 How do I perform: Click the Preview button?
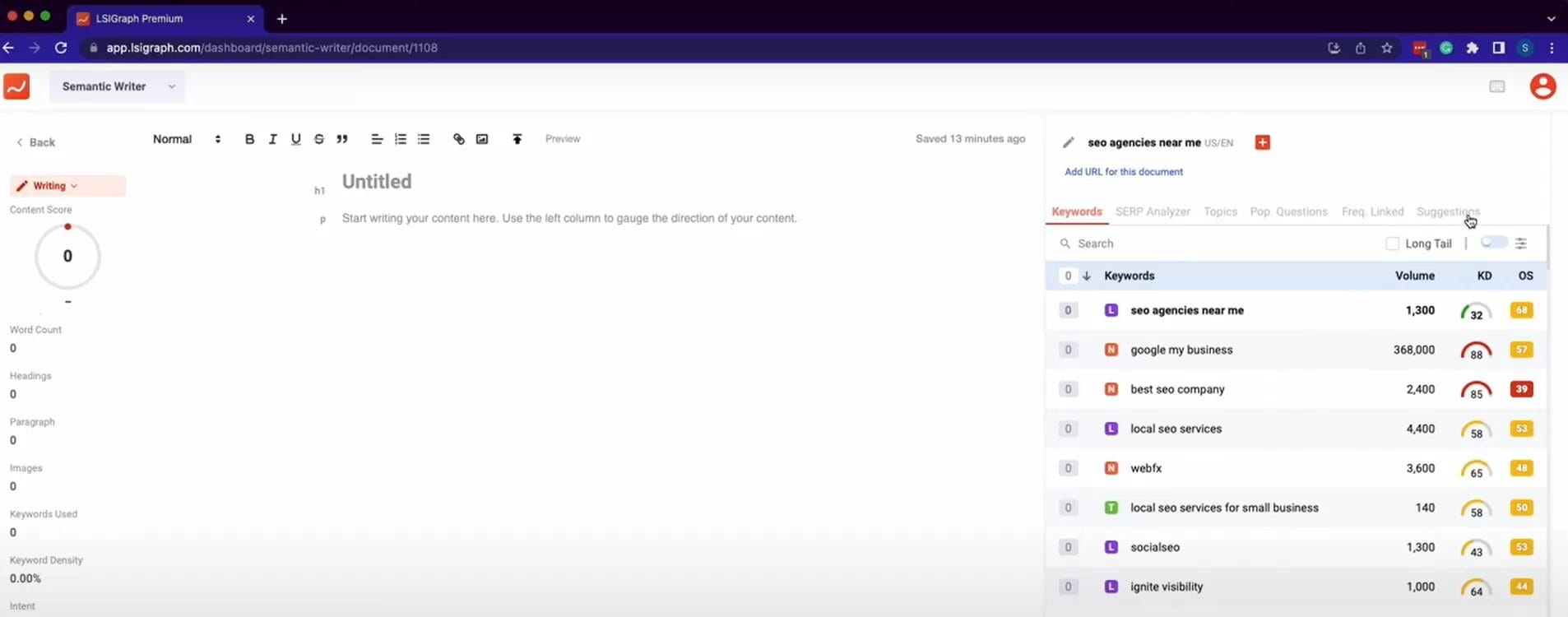pyautogui.click(x=563, y=139)
